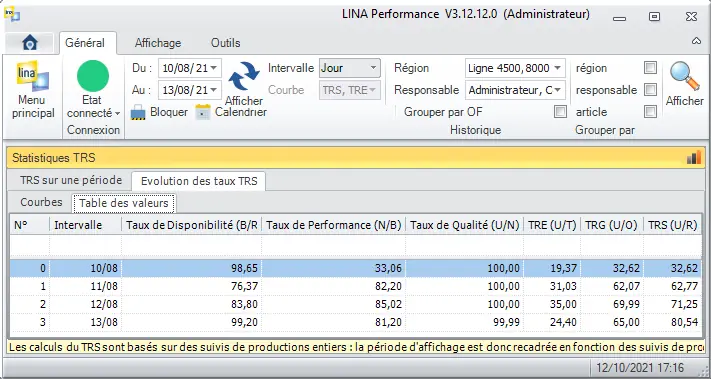
Task: Open the Menu principal lina icon
Action: (x=33, y=76)
